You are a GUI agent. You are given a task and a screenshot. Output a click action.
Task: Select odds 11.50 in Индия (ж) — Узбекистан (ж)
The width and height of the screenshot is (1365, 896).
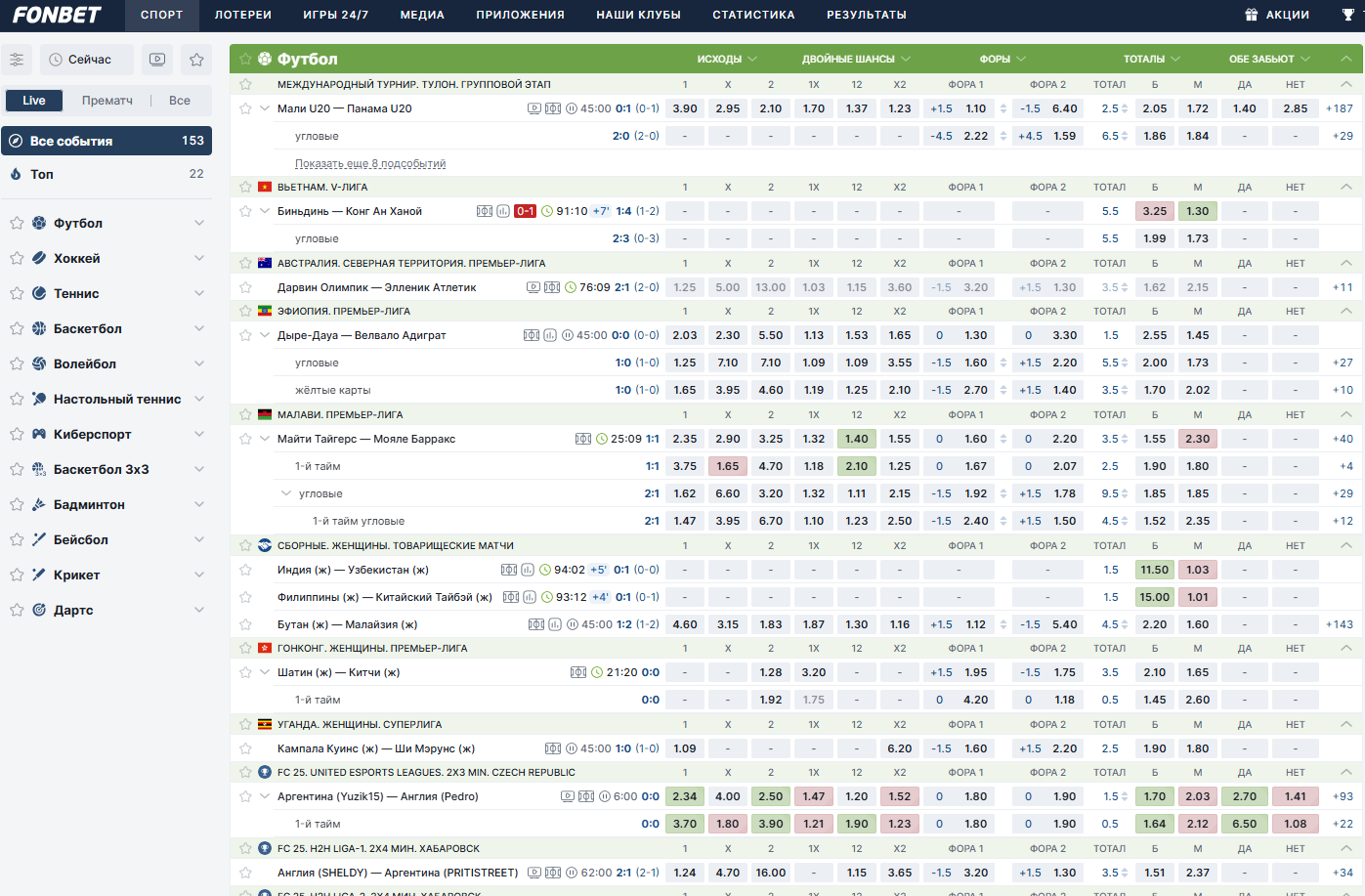coord(1155,570)
